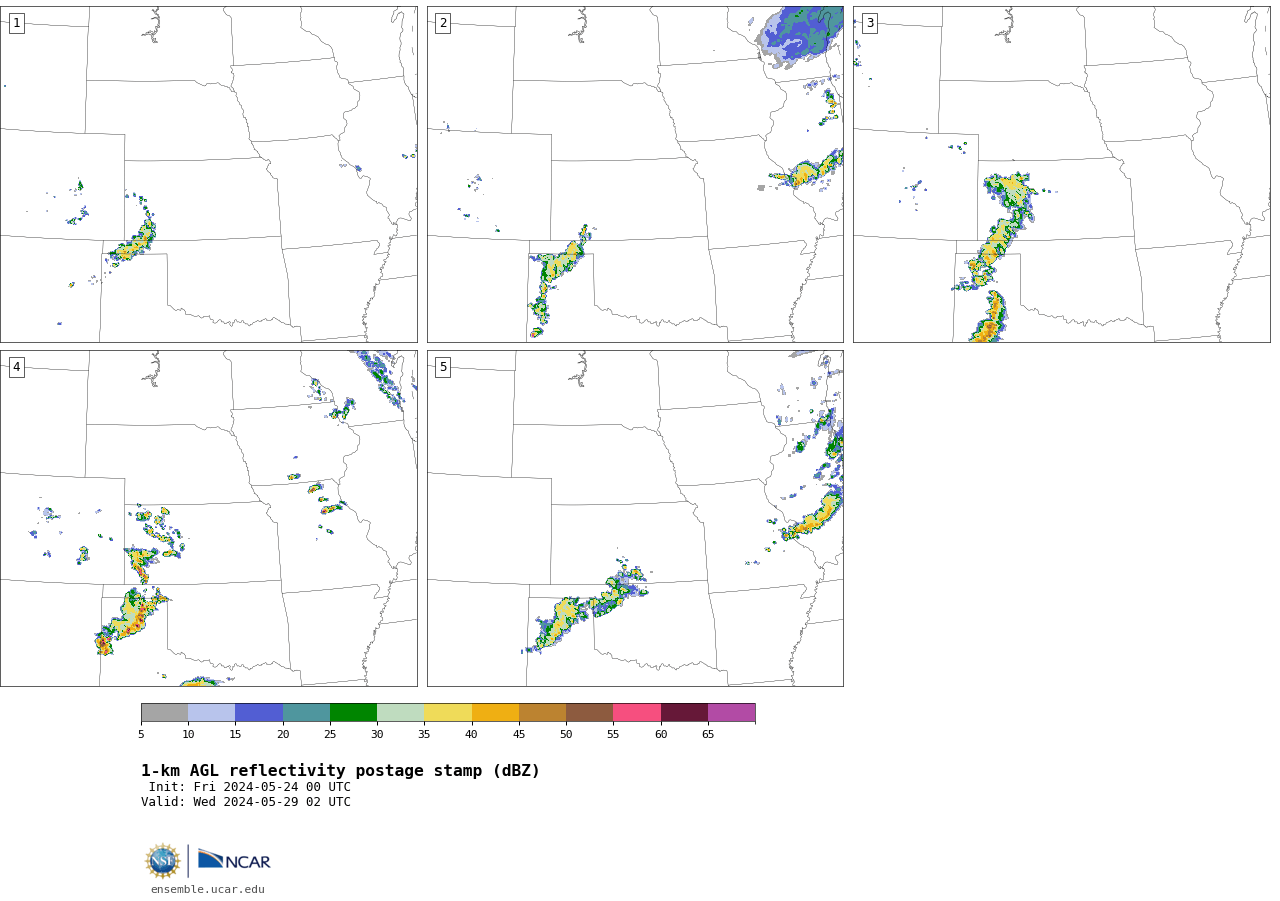Click the tan 45-50 dBZ swatch

542,713
